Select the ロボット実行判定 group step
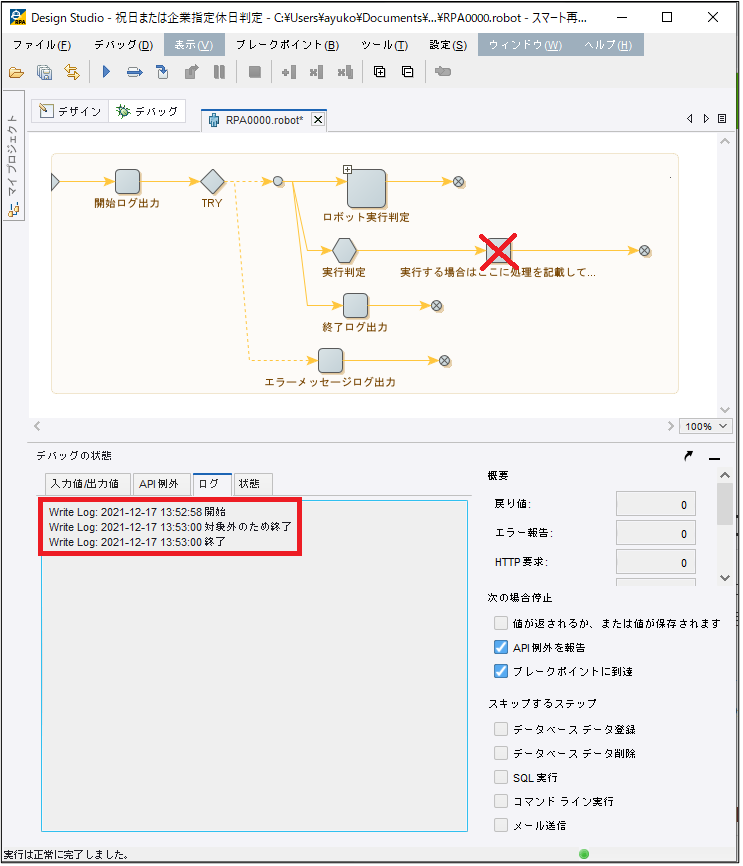 coord(366,188)
